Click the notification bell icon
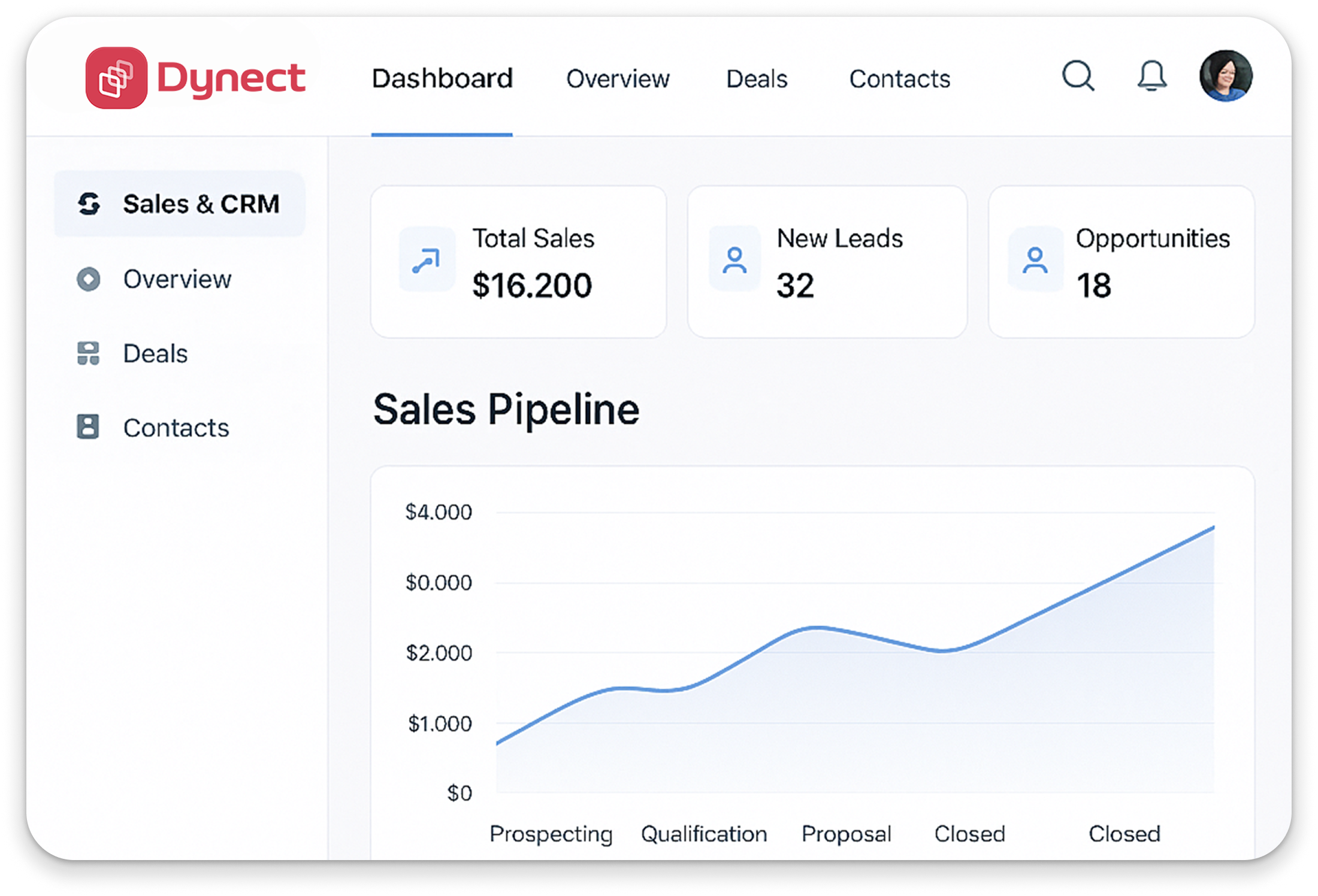 click(1152, 77)
